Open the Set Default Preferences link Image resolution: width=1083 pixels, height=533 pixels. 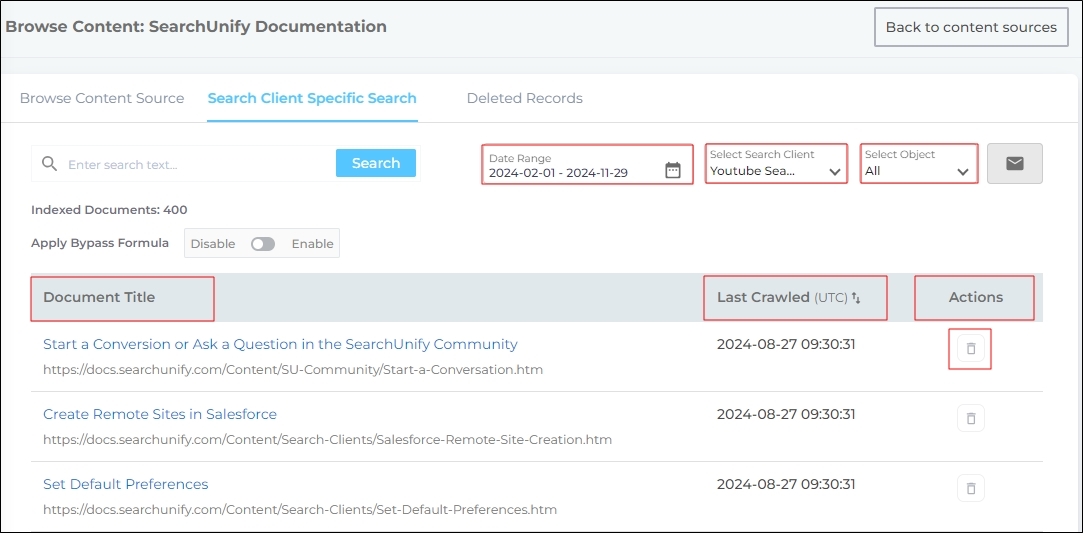(x=126, y=484)
